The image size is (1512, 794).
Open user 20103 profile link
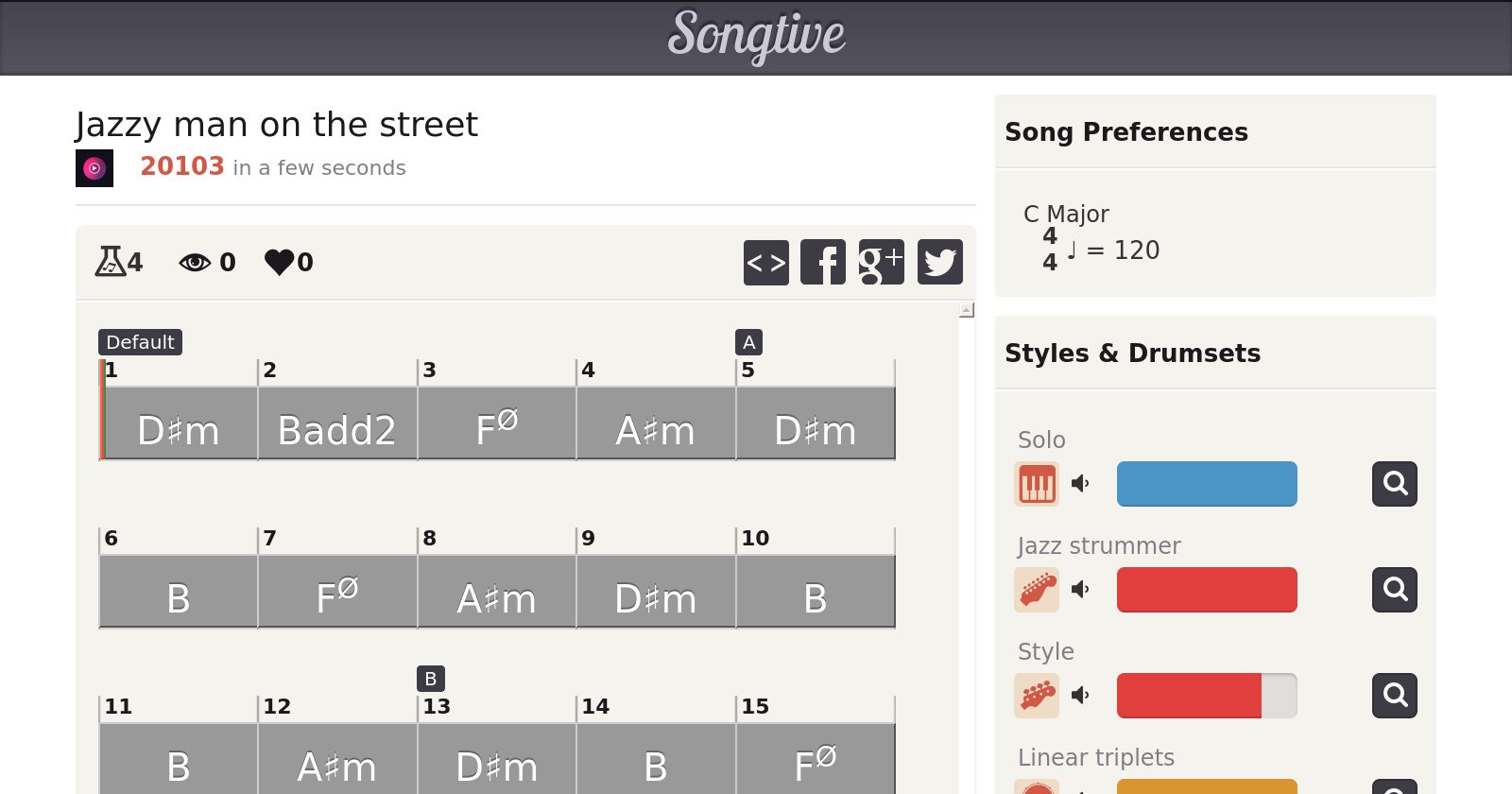(x=181, y=166)
